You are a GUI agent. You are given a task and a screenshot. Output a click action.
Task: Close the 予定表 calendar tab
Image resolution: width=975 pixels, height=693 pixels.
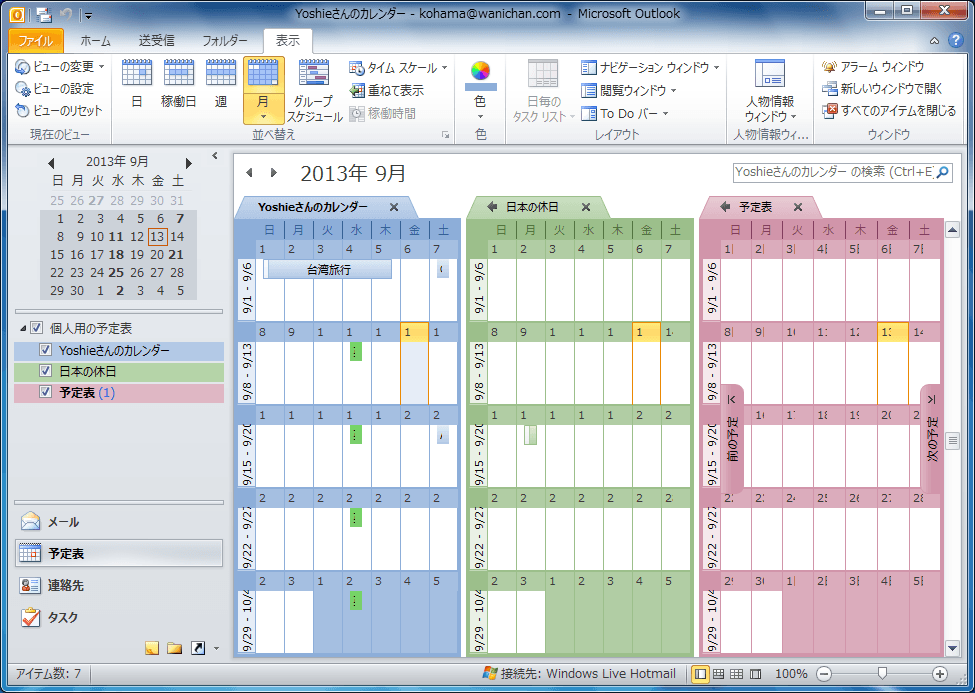(798, 207)
